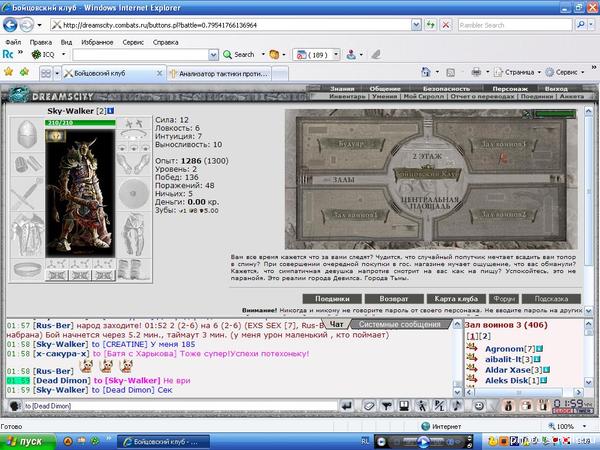Image resolution: width=600 pixels, height=450 pixels.
Task: Click the Print toolbar icon
Action: [x=476, y=72]
